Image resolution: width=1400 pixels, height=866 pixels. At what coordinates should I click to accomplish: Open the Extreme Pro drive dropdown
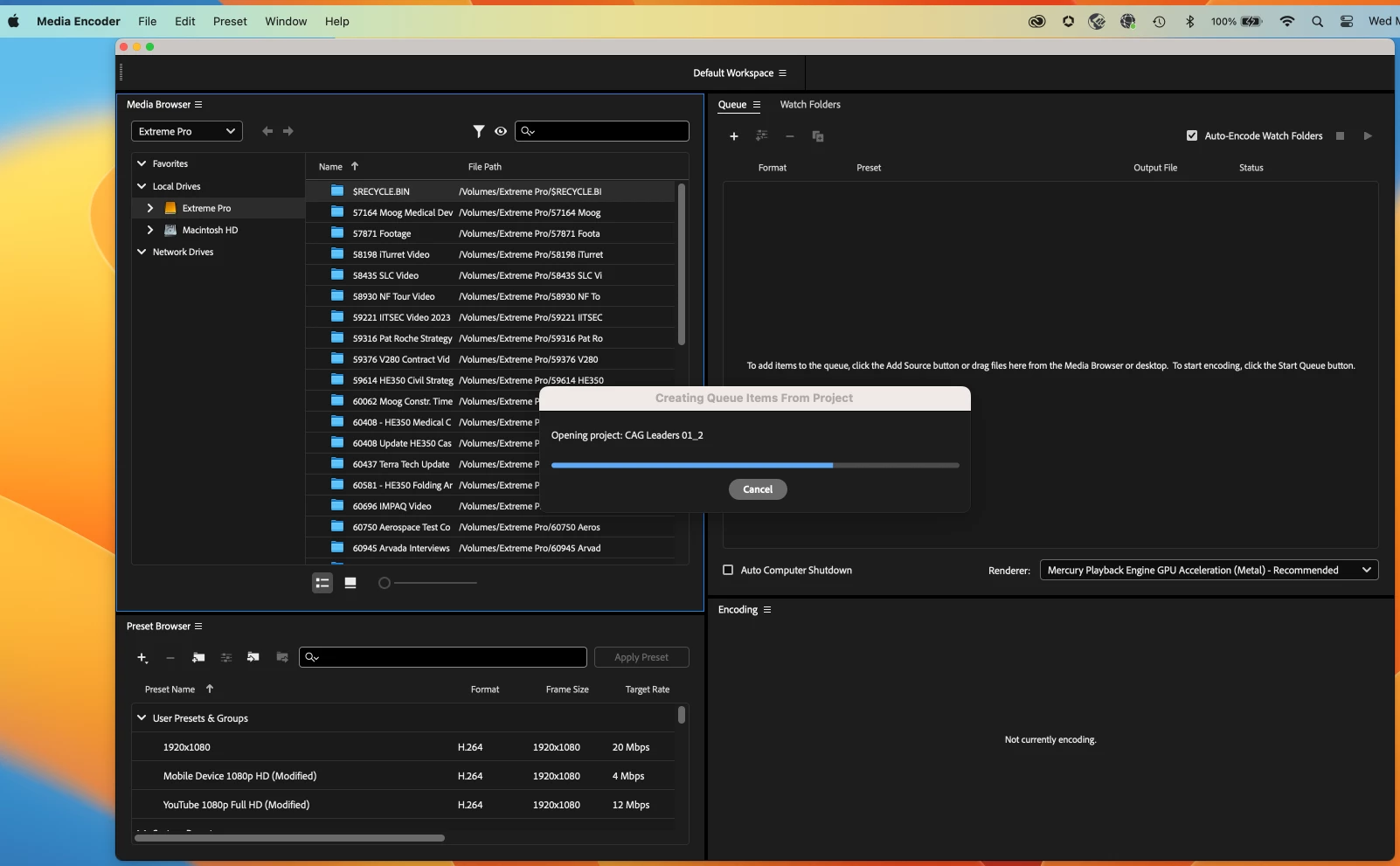coord(187,131)
